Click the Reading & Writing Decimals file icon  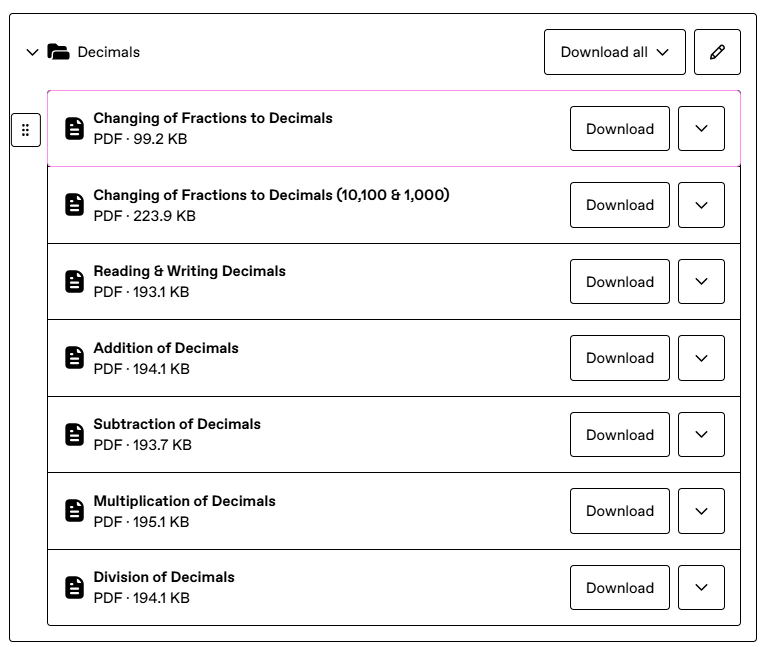pos(74,282)
